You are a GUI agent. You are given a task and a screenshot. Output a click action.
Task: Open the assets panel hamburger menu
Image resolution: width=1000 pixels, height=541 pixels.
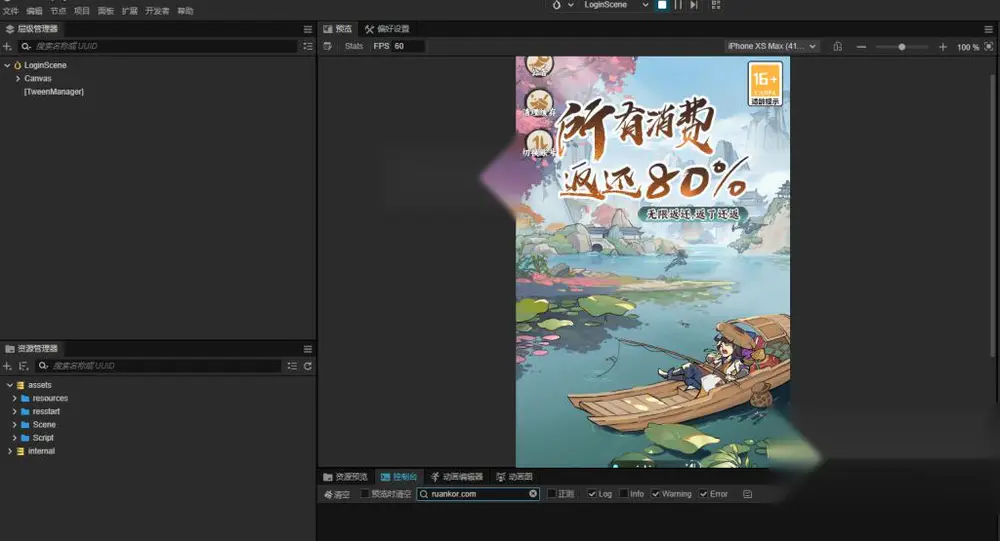pos(308,349)
